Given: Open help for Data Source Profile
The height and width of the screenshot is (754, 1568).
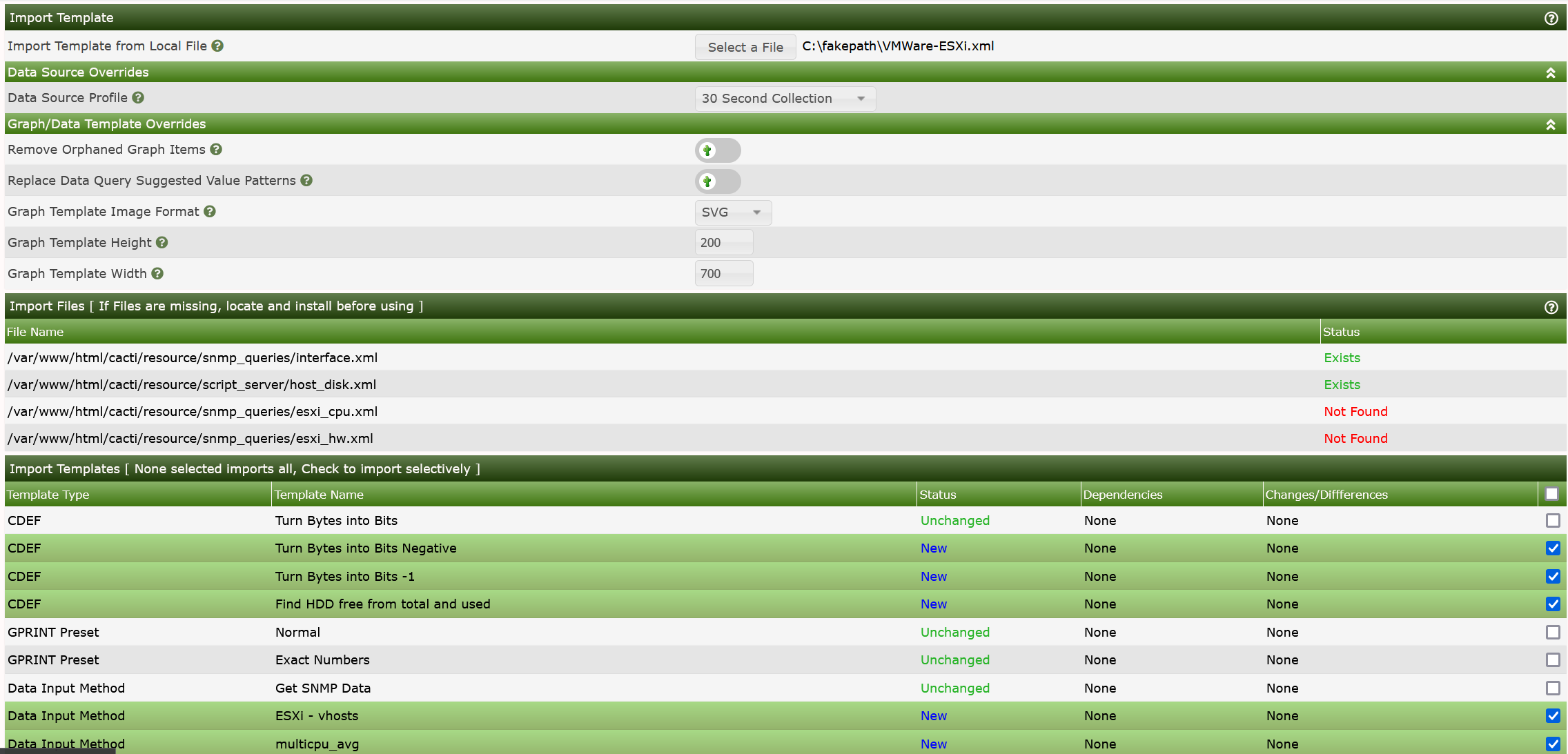Looking at the screenshot, I should (138, 97).
